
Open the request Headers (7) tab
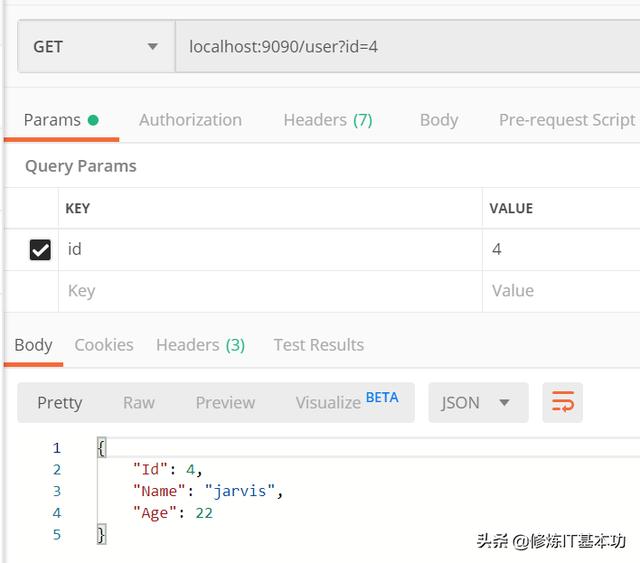coord(328,120)
